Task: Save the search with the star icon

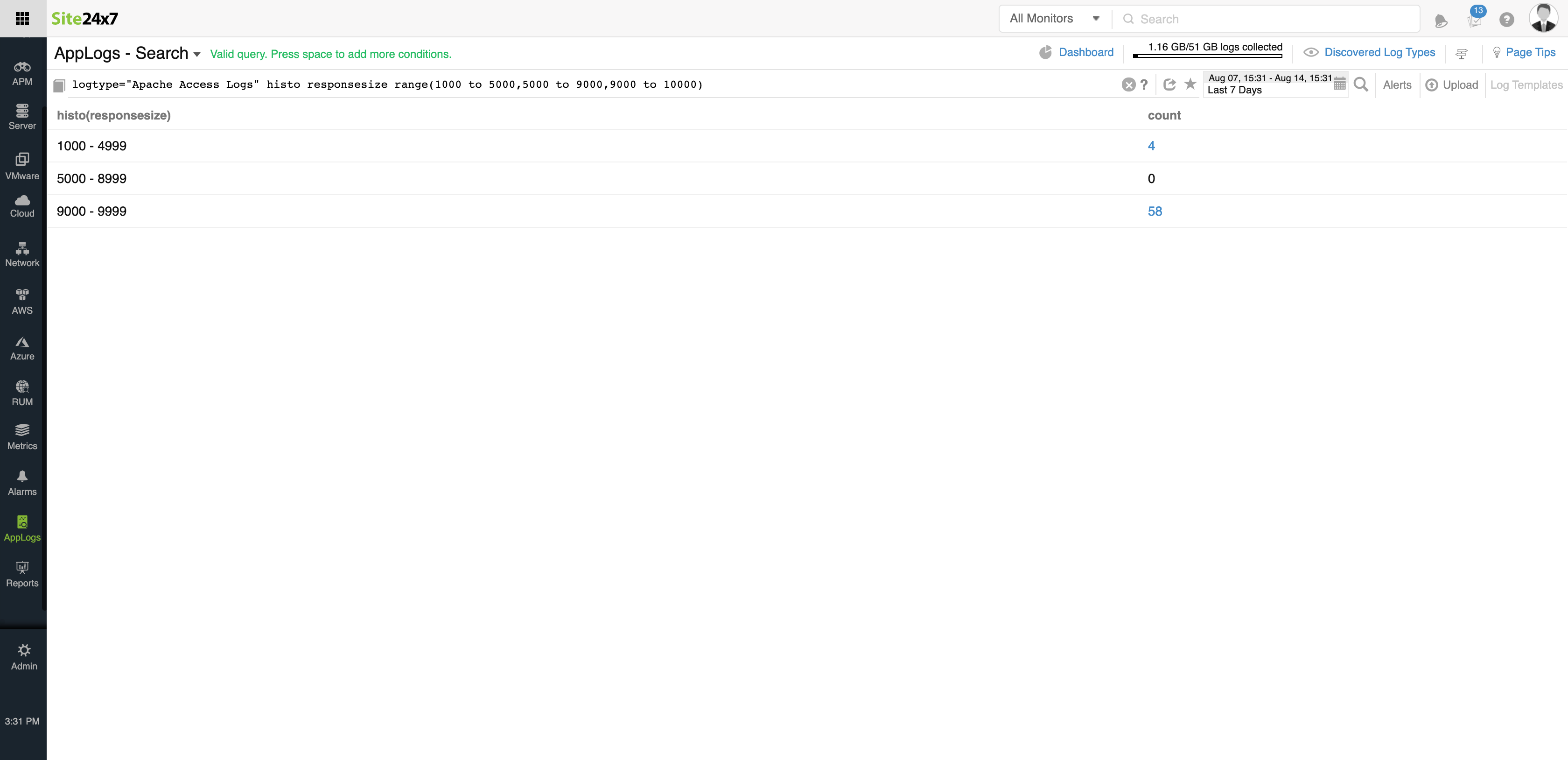Action: (x=1190, y=84)
